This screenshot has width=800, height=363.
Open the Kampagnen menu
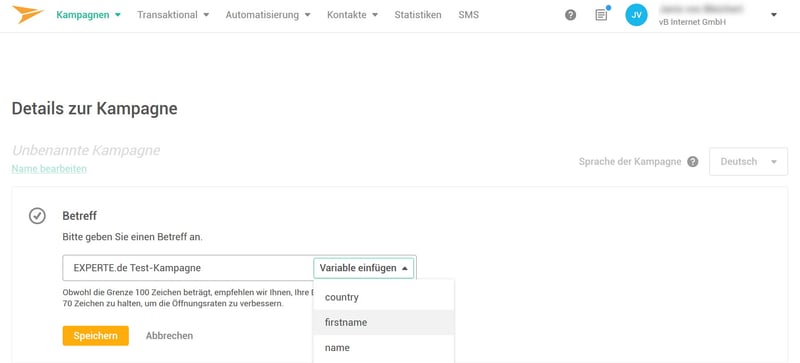click(x=89, y=15)
